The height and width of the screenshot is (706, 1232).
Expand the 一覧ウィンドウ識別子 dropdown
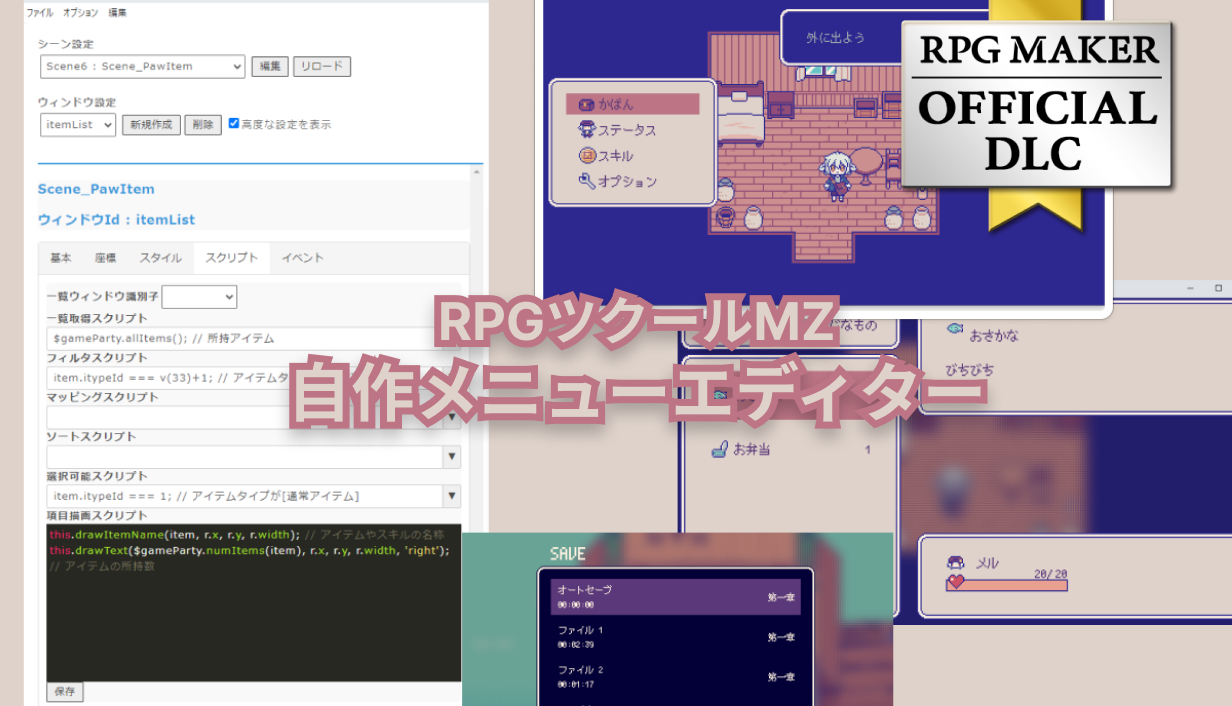pos(200,297)
